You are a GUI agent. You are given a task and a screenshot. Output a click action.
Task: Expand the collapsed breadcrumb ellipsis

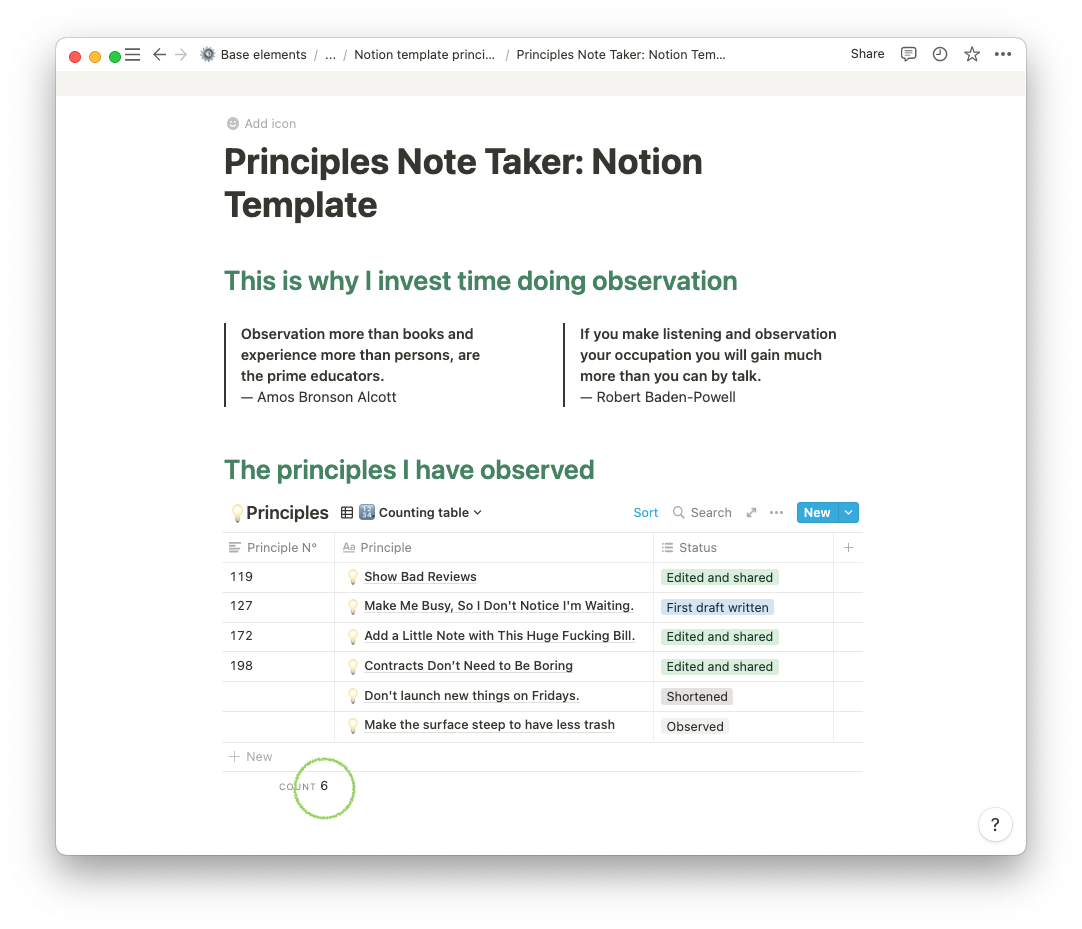coord(330,55)
